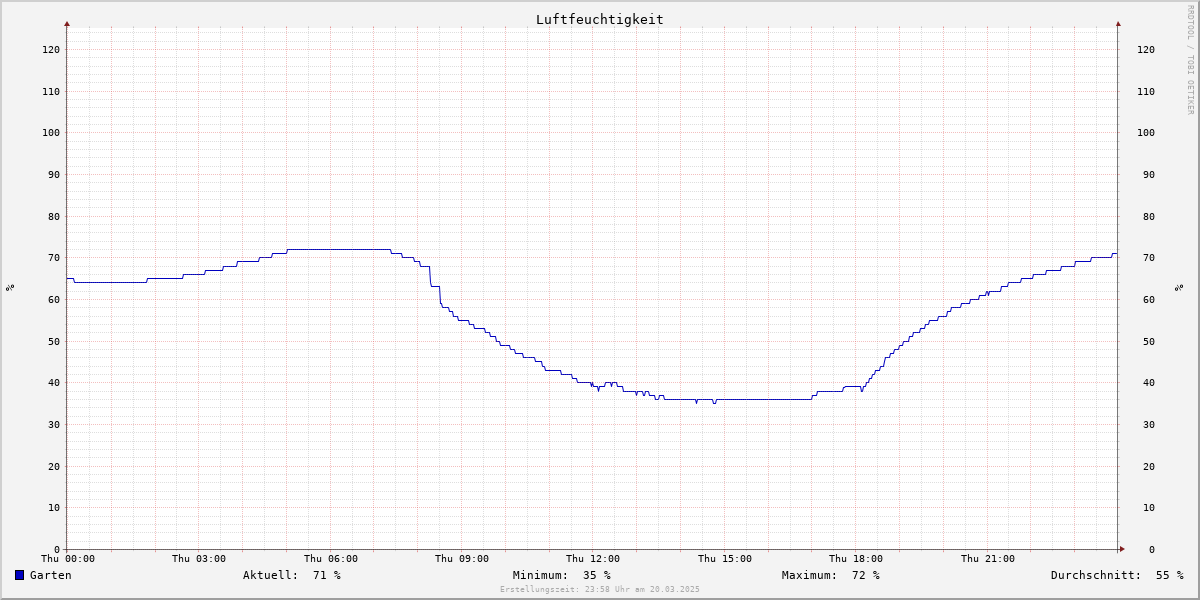Click the 0 label on the right axis
Viewport: 1200px width, 600px height.
1152,549
